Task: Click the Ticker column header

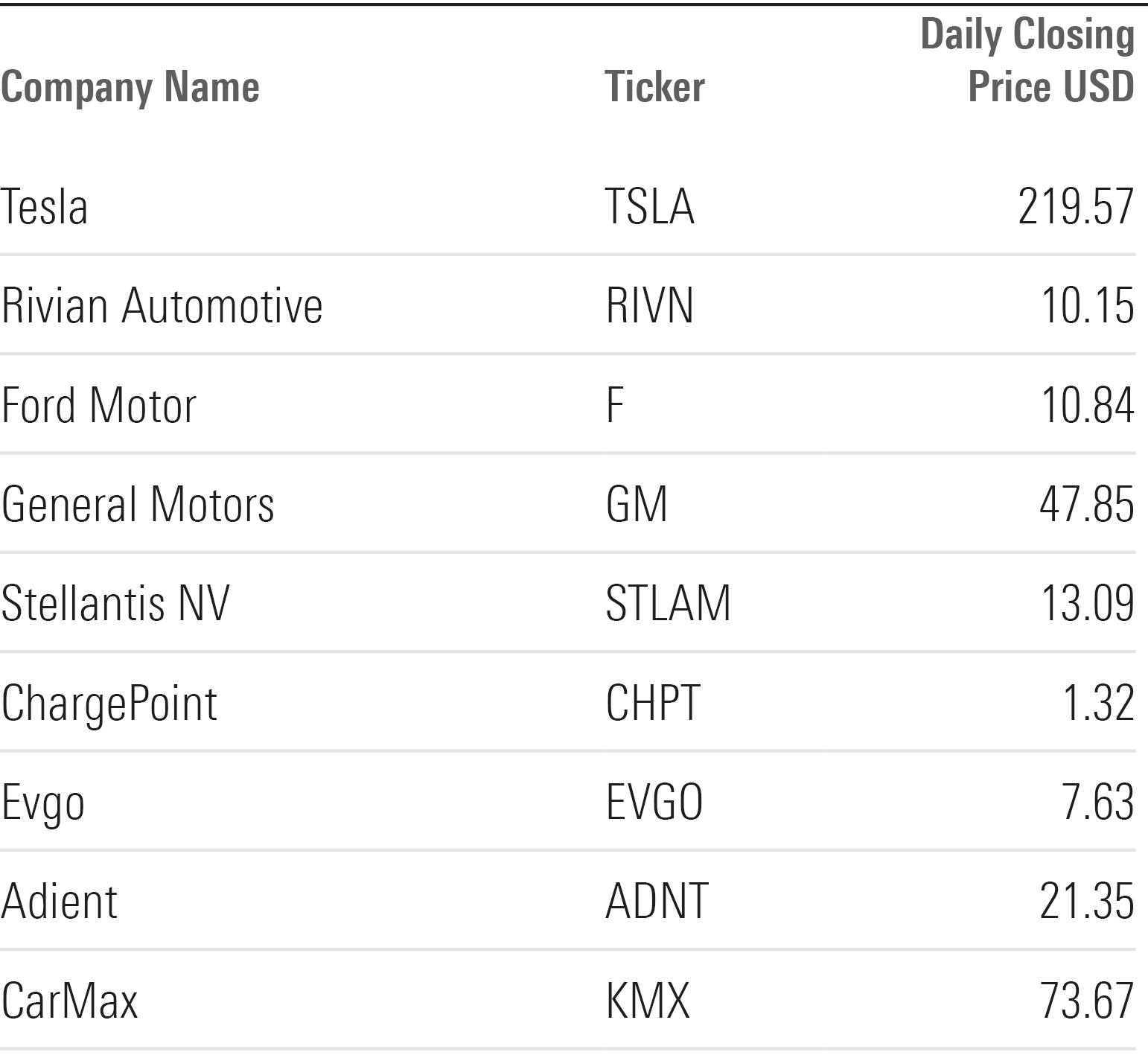Action: (x=654, y=87)
